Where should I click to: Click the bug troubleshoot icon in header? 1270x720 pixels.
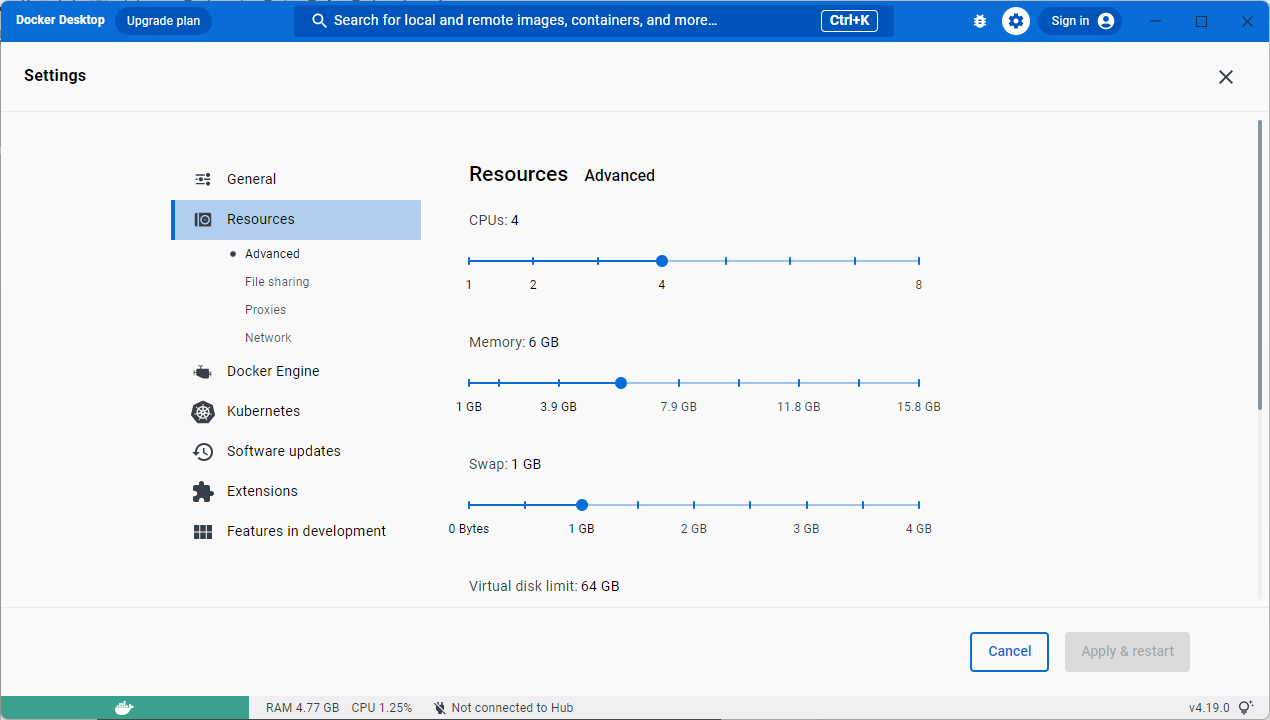980,21
